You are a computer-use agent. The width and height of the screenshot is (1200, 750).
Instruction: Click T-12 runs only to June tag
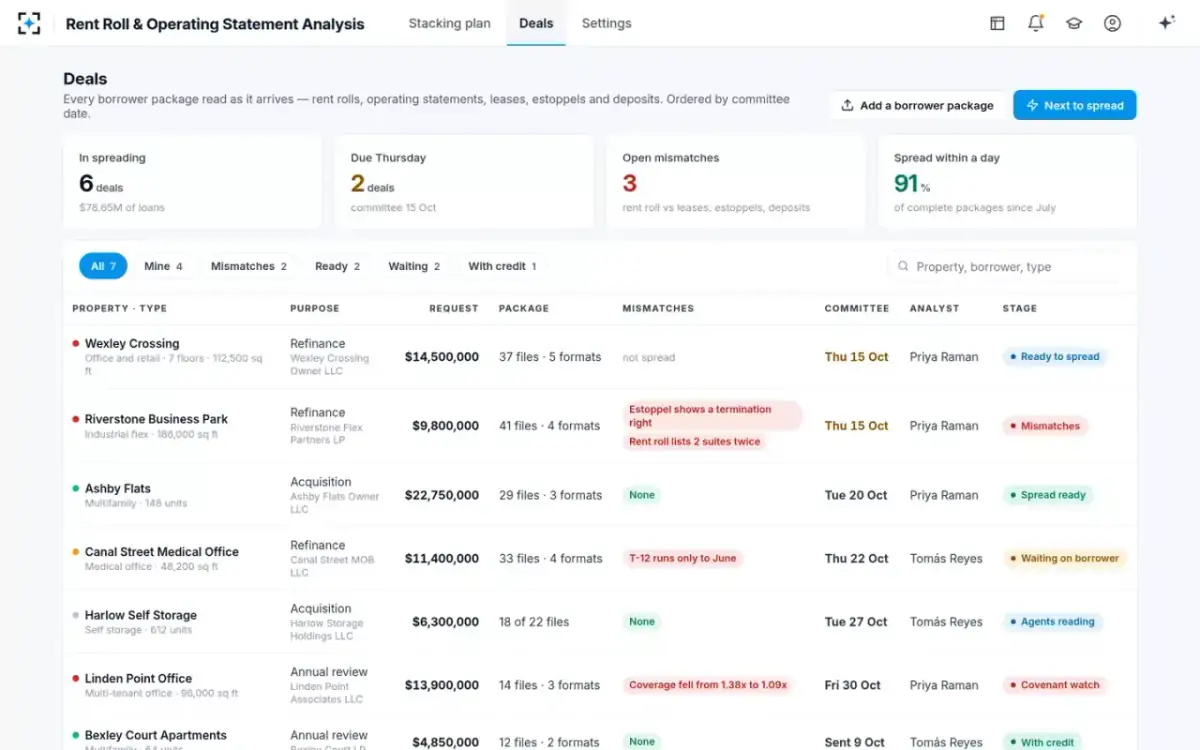pos(683,558)
